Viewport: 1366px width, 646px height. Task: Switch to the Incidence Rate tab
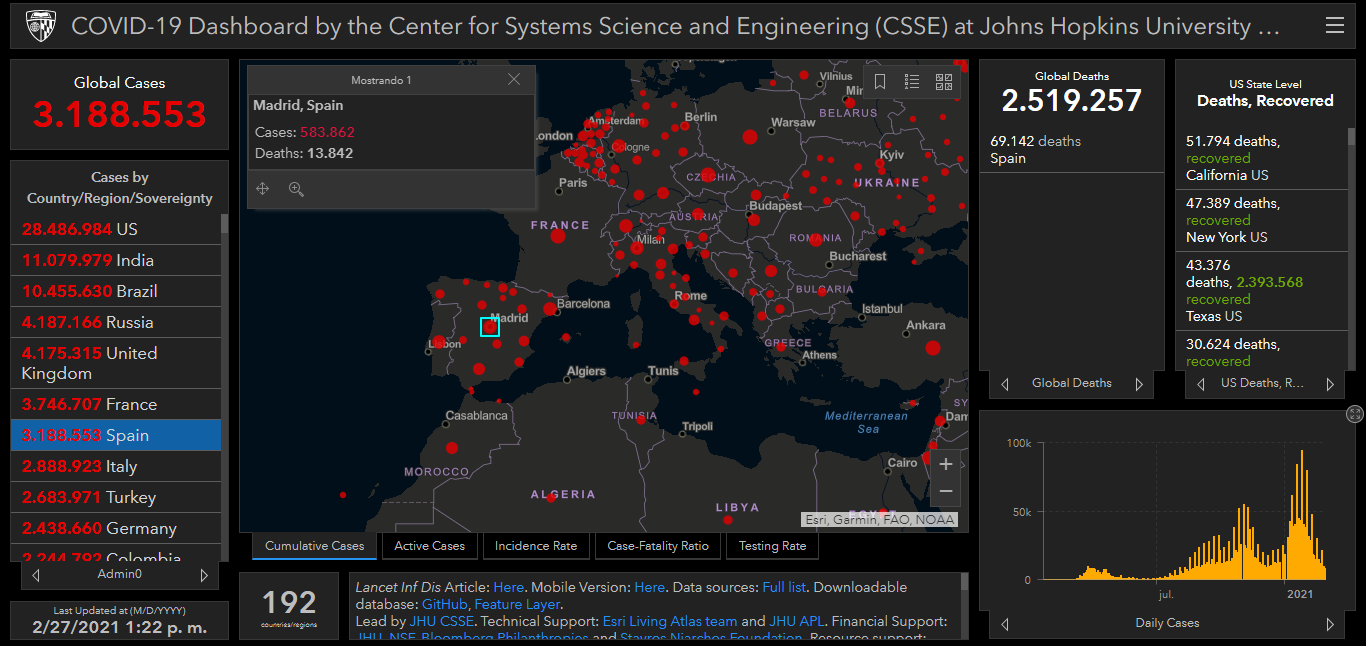coord(536,546)
